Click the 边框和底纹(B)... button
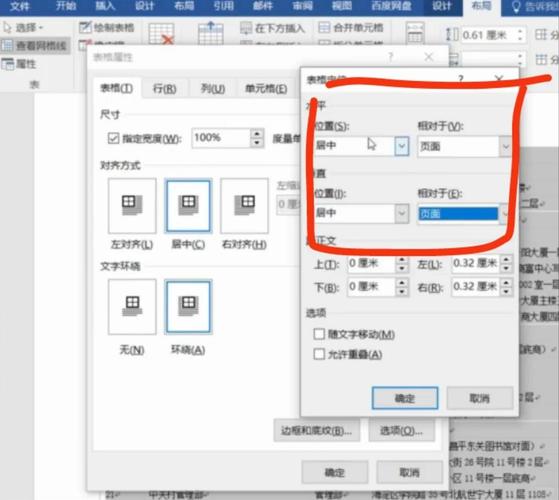 click(316, 431)
